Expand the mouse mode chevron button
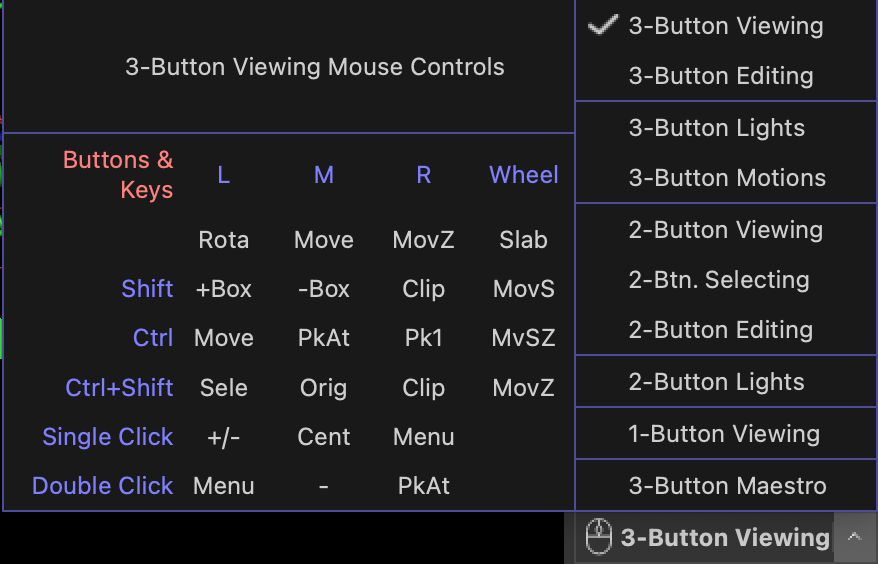878x564 pixels. pos(853,537)
